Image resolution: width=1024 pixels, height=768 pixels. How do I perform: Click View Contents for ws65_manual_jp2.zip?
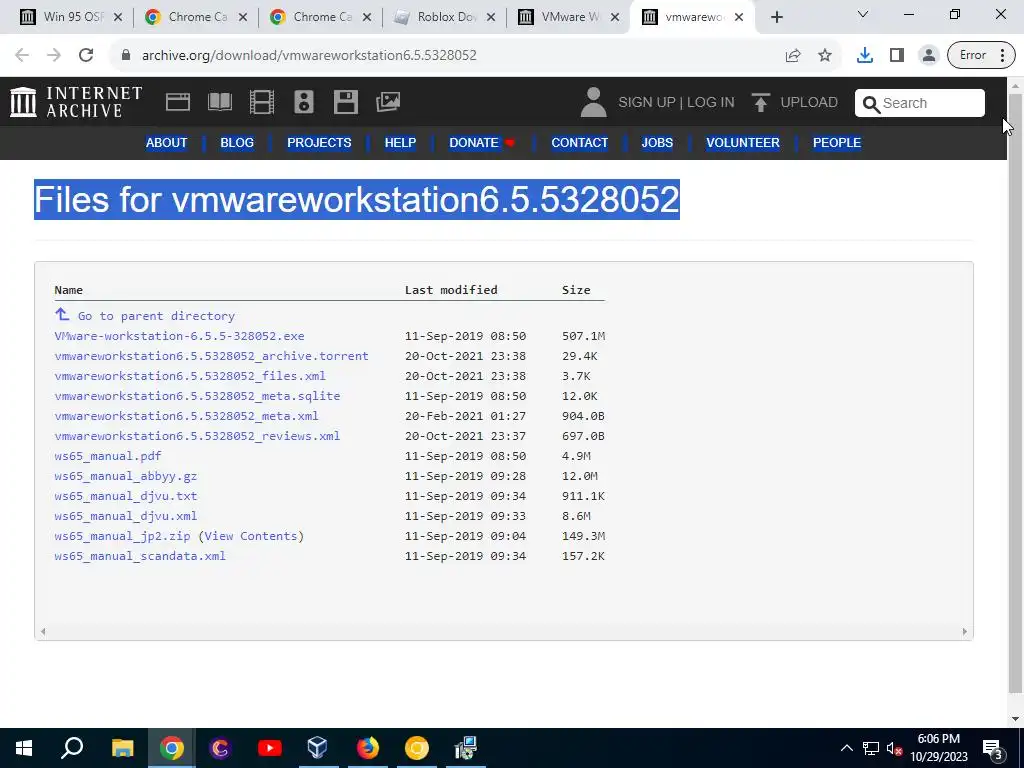251,536
